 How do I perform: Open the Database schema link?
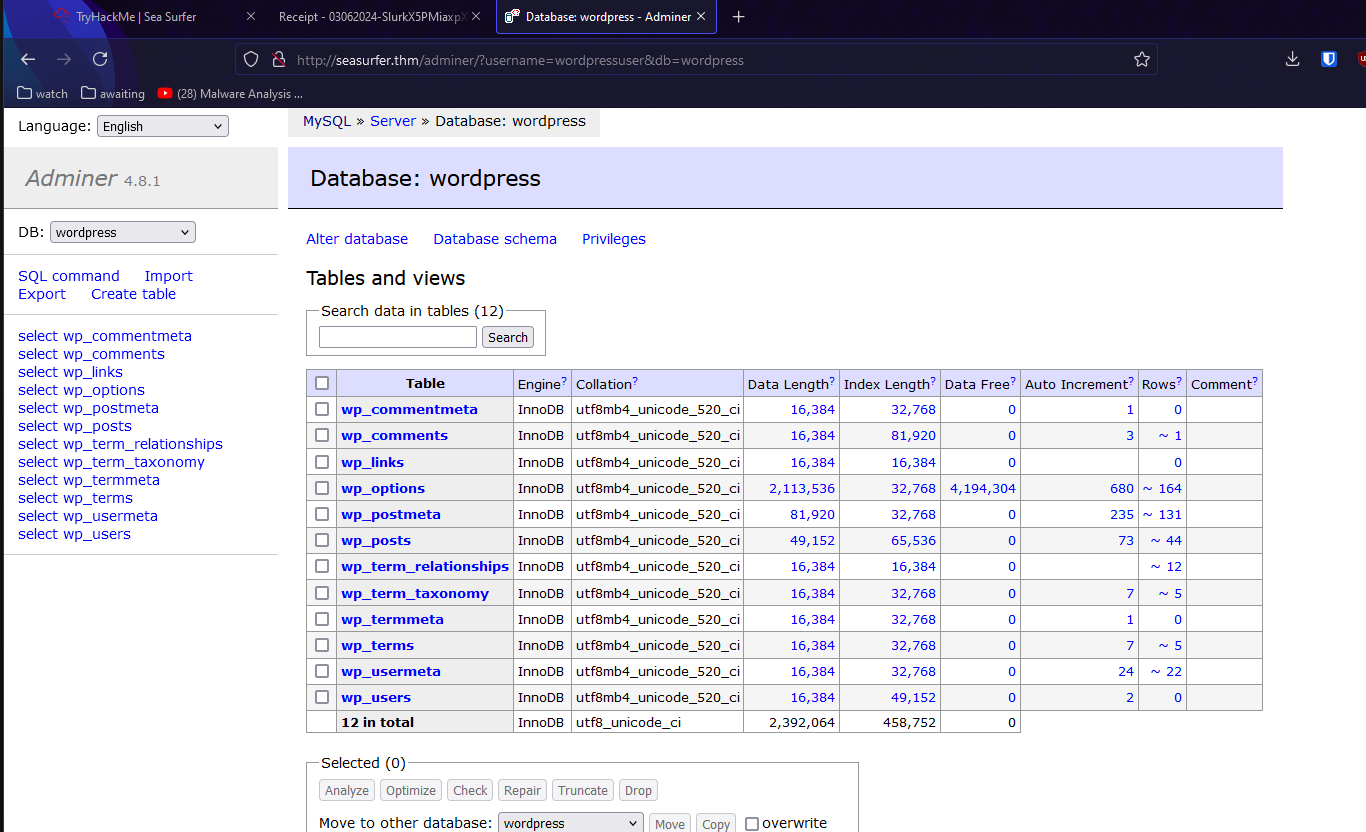click(x=495, y=239)
